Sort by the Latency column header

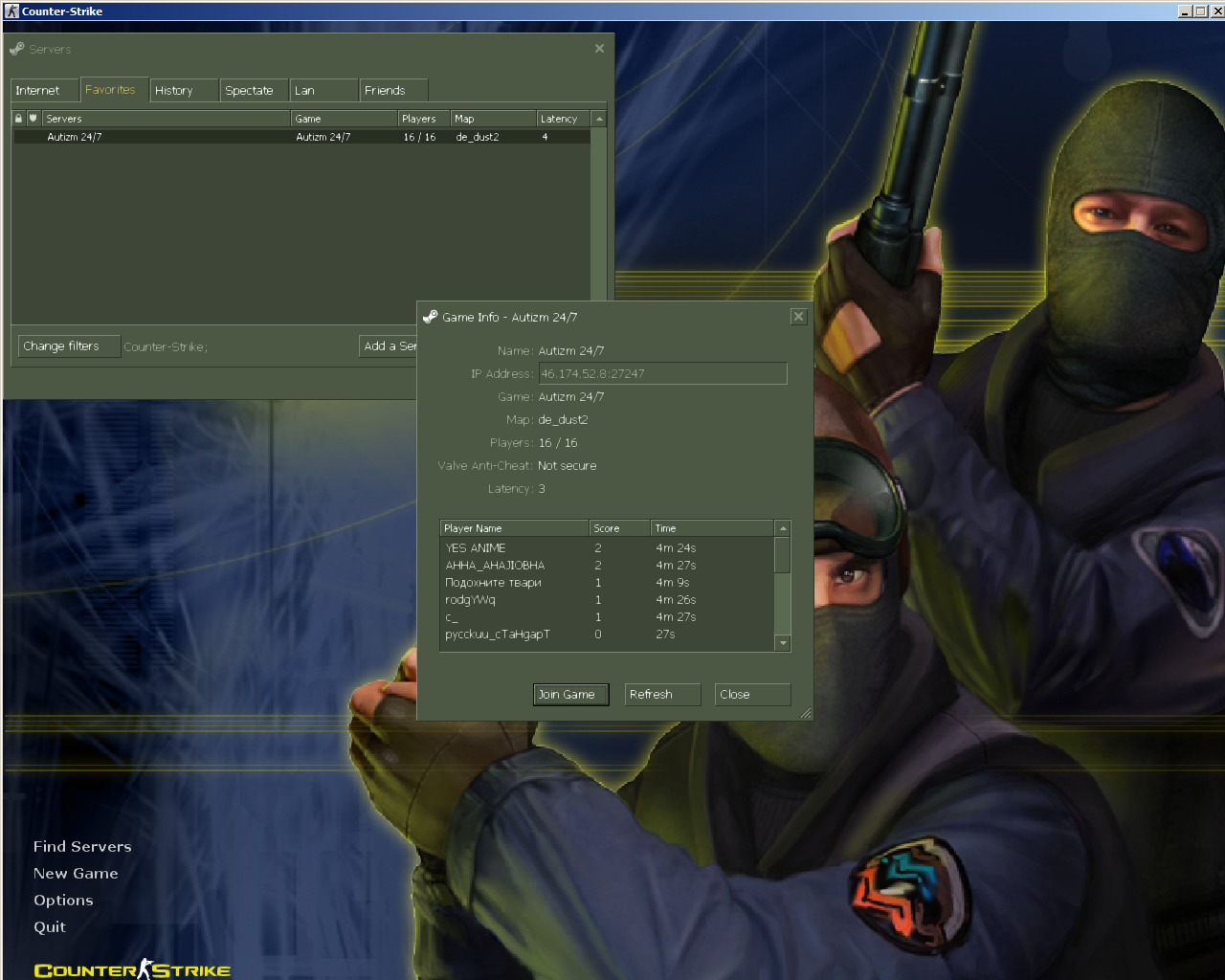tap(564, 119)
